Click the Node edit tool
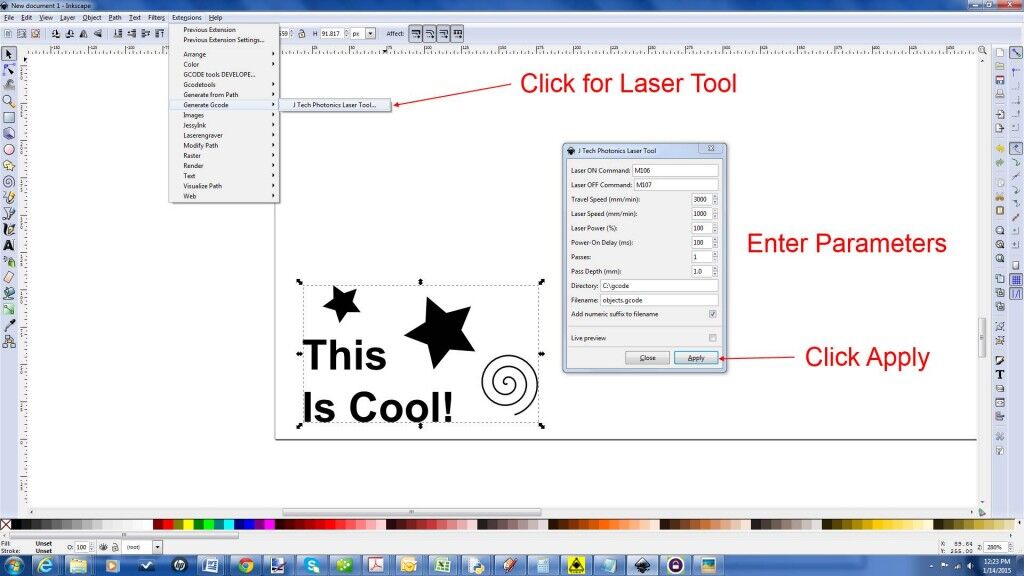 click(x=9, y=69)
